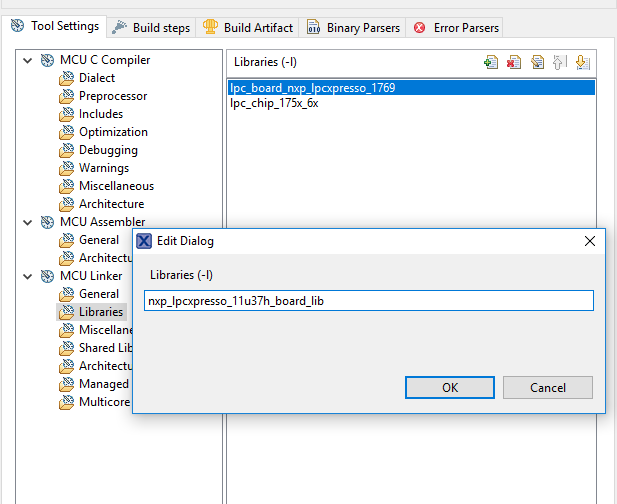The height and width of the screenshot is (504, 617).
Task: Open Dialect compiler settings
Action: coord(97,78)
